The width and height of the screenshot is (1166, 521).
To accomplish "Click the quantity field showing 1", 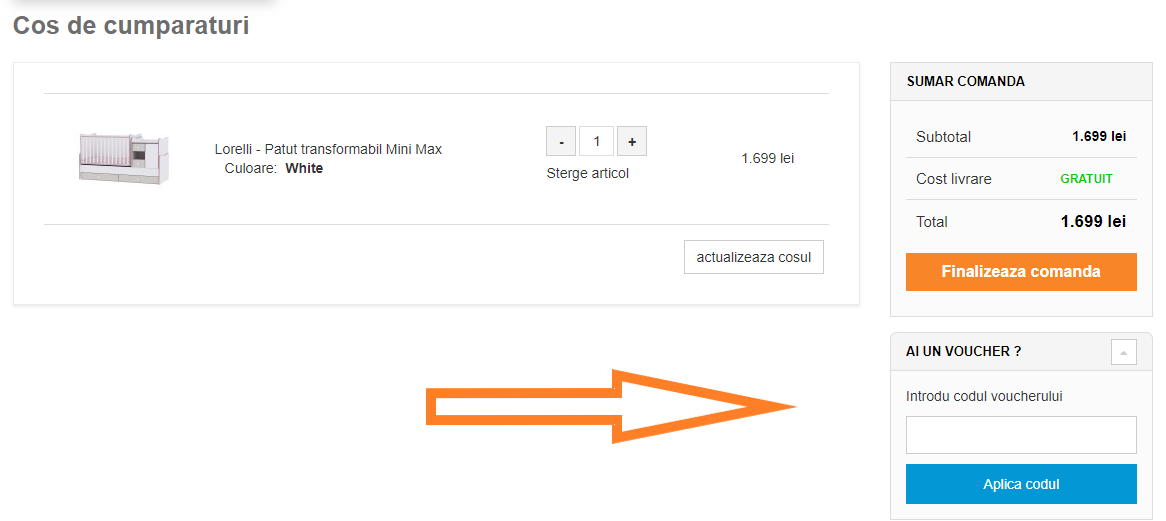I will point(596,141).
